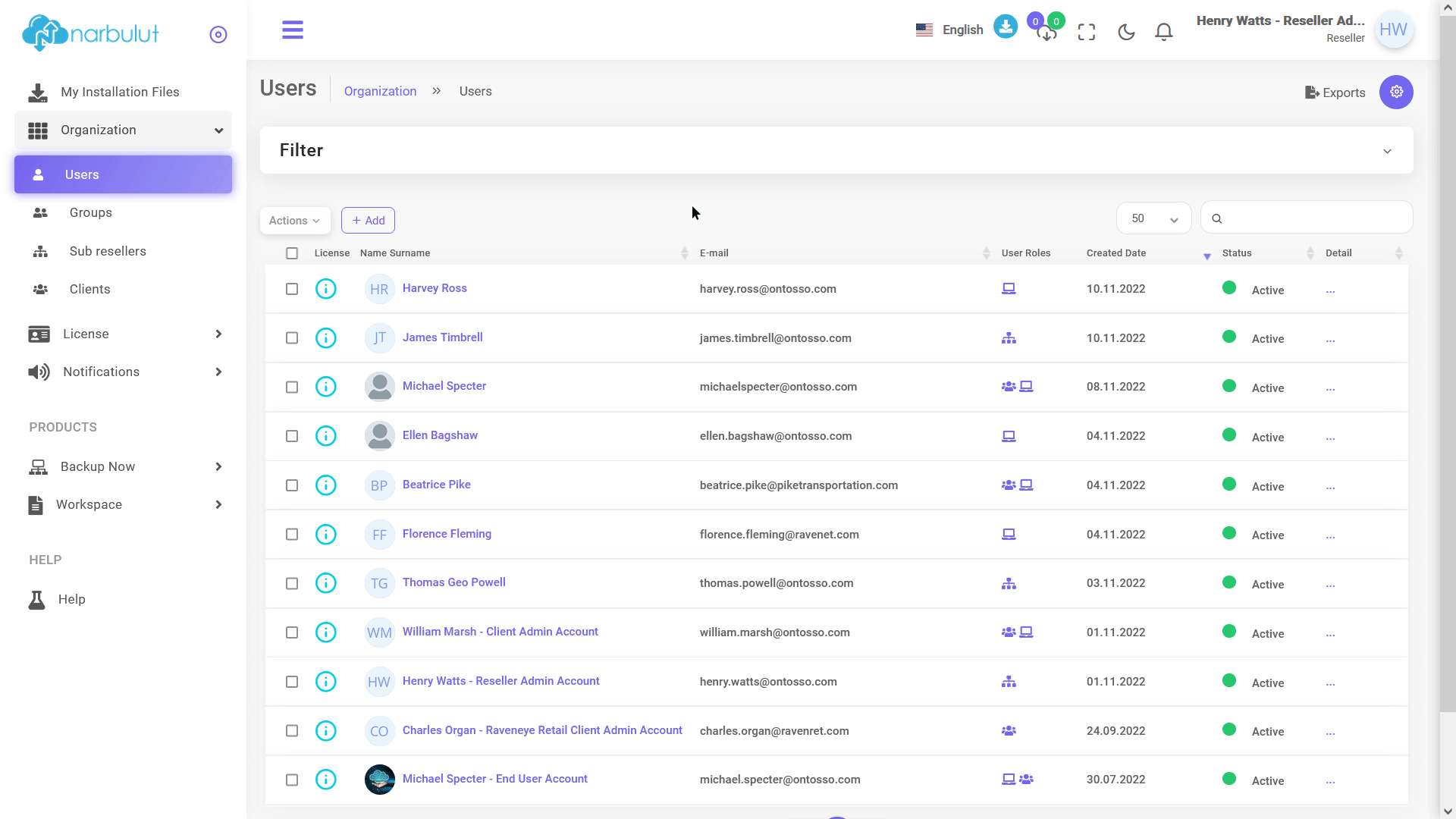Viewport: 1456px width, 819px height.
Task: Open the notifications bell icon
Action: tap(1164, 32)
